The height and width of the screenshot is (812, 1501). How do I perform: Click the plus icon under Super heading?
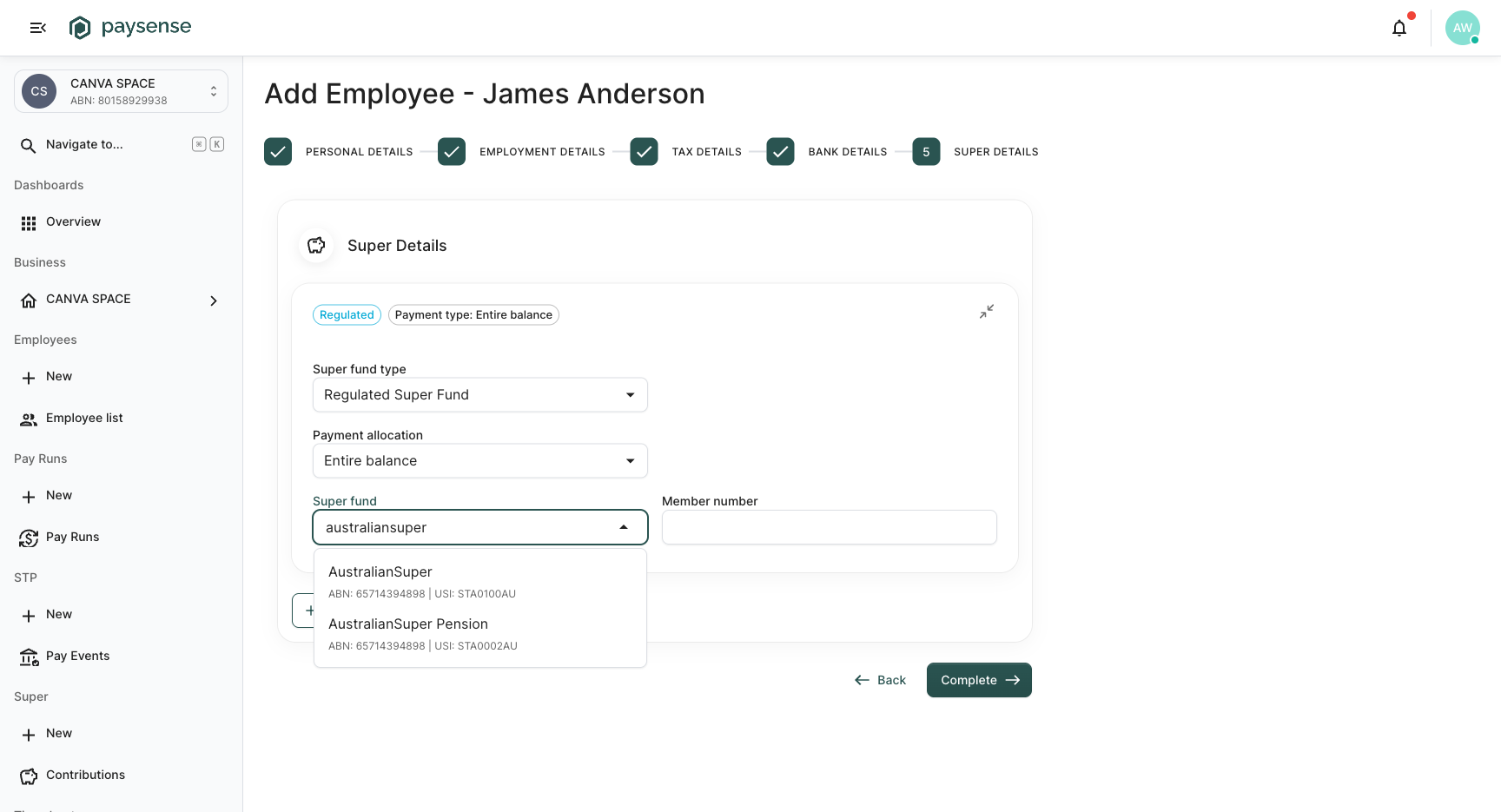(x=29, y=735)
